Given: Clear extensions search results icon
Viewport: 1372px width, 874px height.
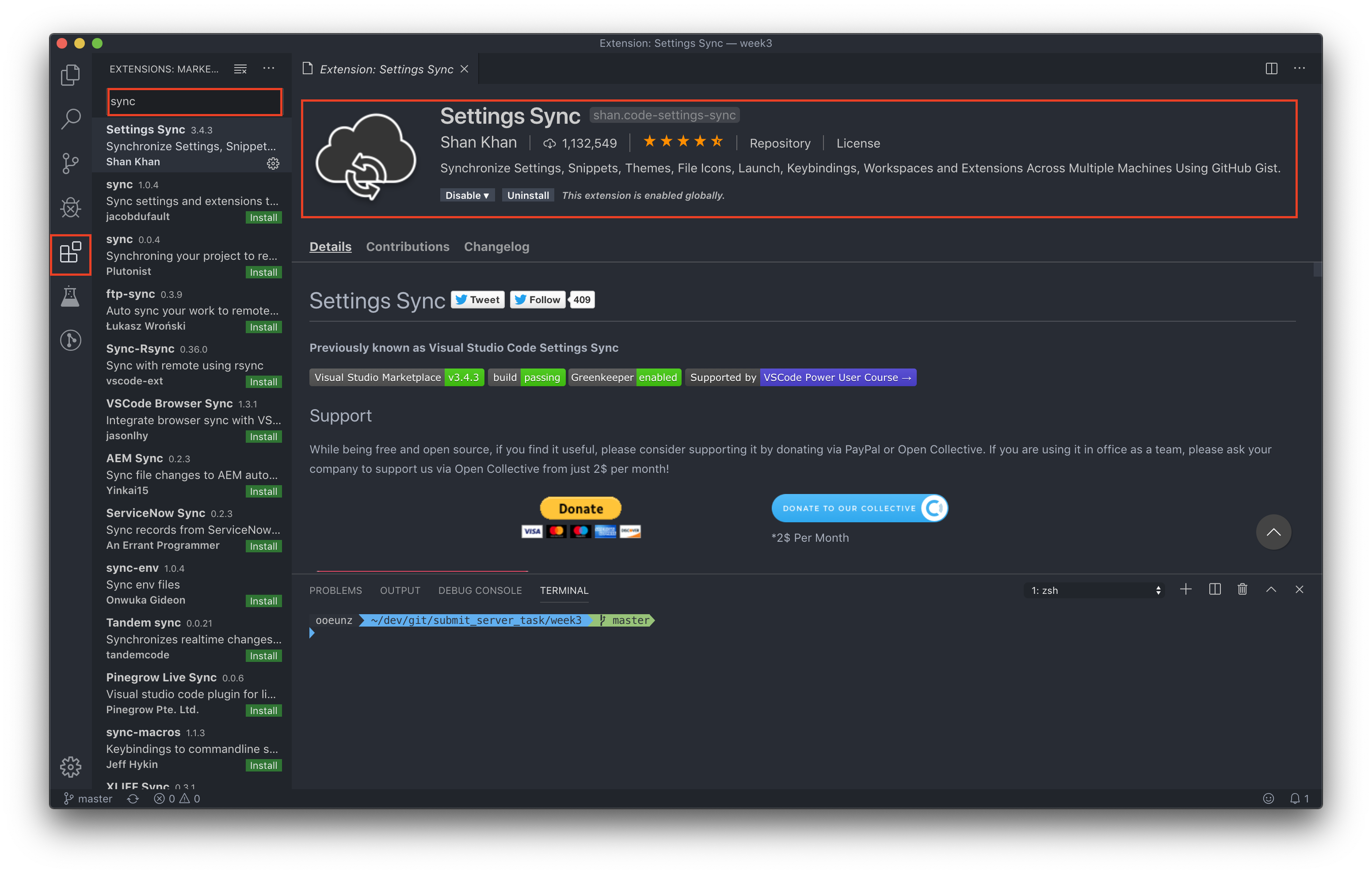Looking at the screenshot, I should (240, 69).
